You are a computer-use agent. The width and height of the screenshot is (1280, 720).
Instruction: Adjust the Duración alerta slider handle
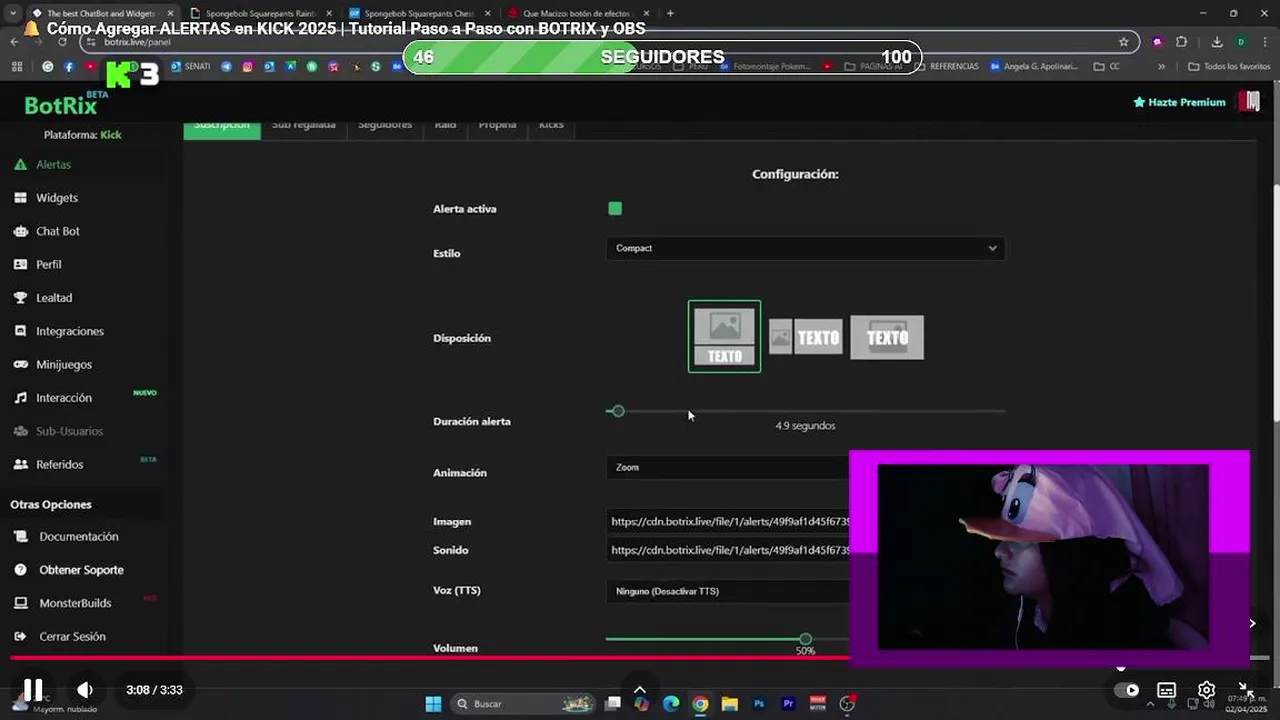[618, 411]
